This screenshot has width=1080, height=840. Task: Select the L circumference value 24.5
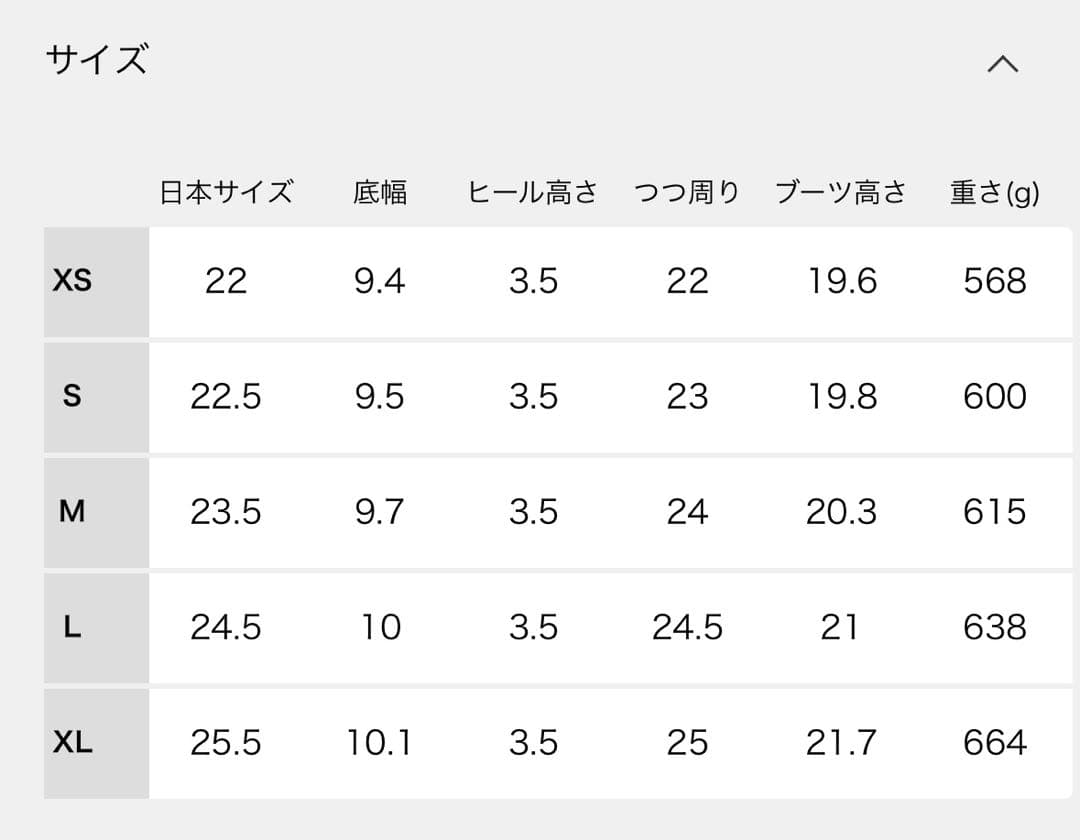[x=687, y=628]
